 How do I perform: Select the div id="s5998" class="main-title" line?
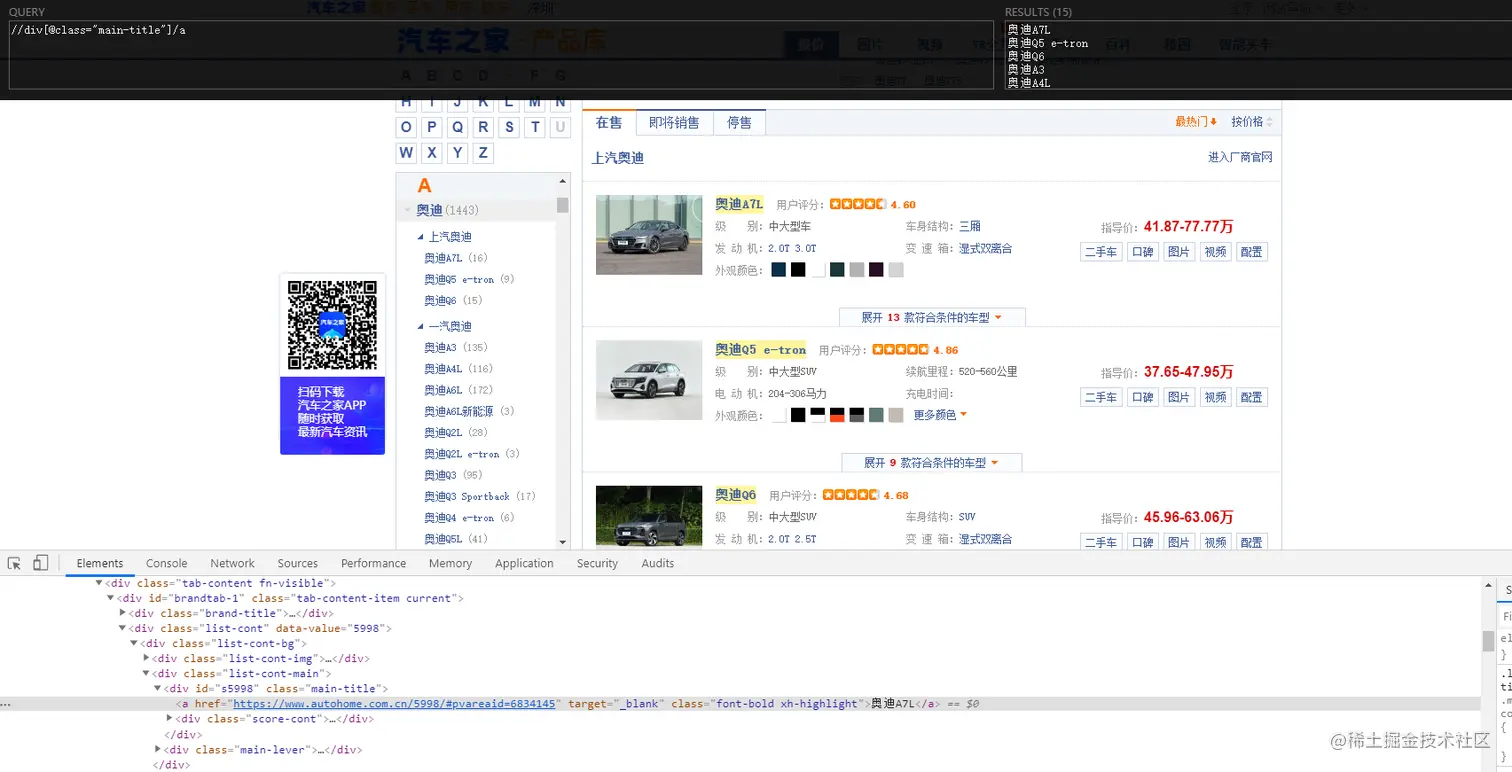[x=277, y=689]
